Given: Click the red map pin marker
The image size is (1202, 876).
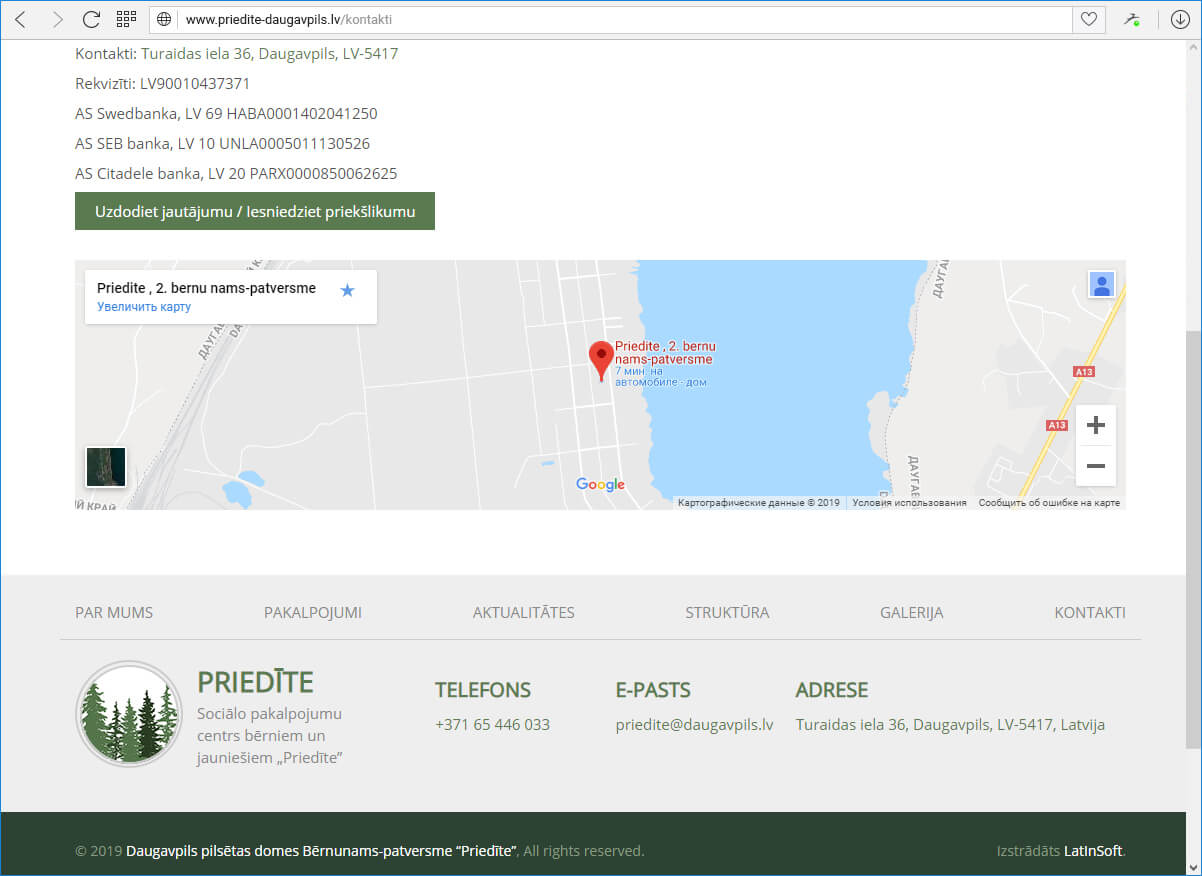Looking at the screenshot, I should 601,360.
